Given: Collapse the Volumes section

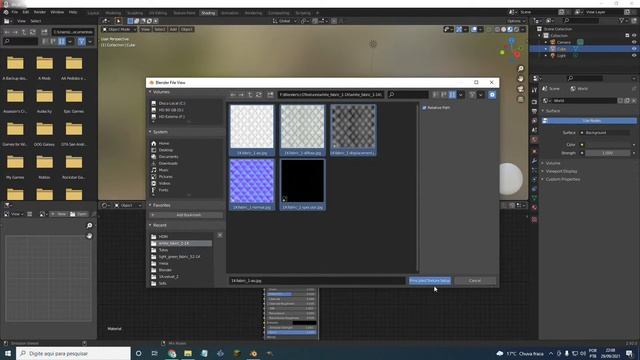Looking at the screenshot, I should coord(160,92).
